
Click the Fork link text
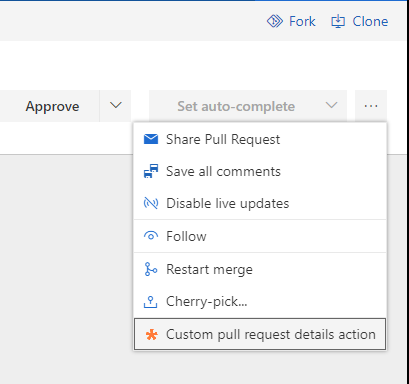click(302, 21)
